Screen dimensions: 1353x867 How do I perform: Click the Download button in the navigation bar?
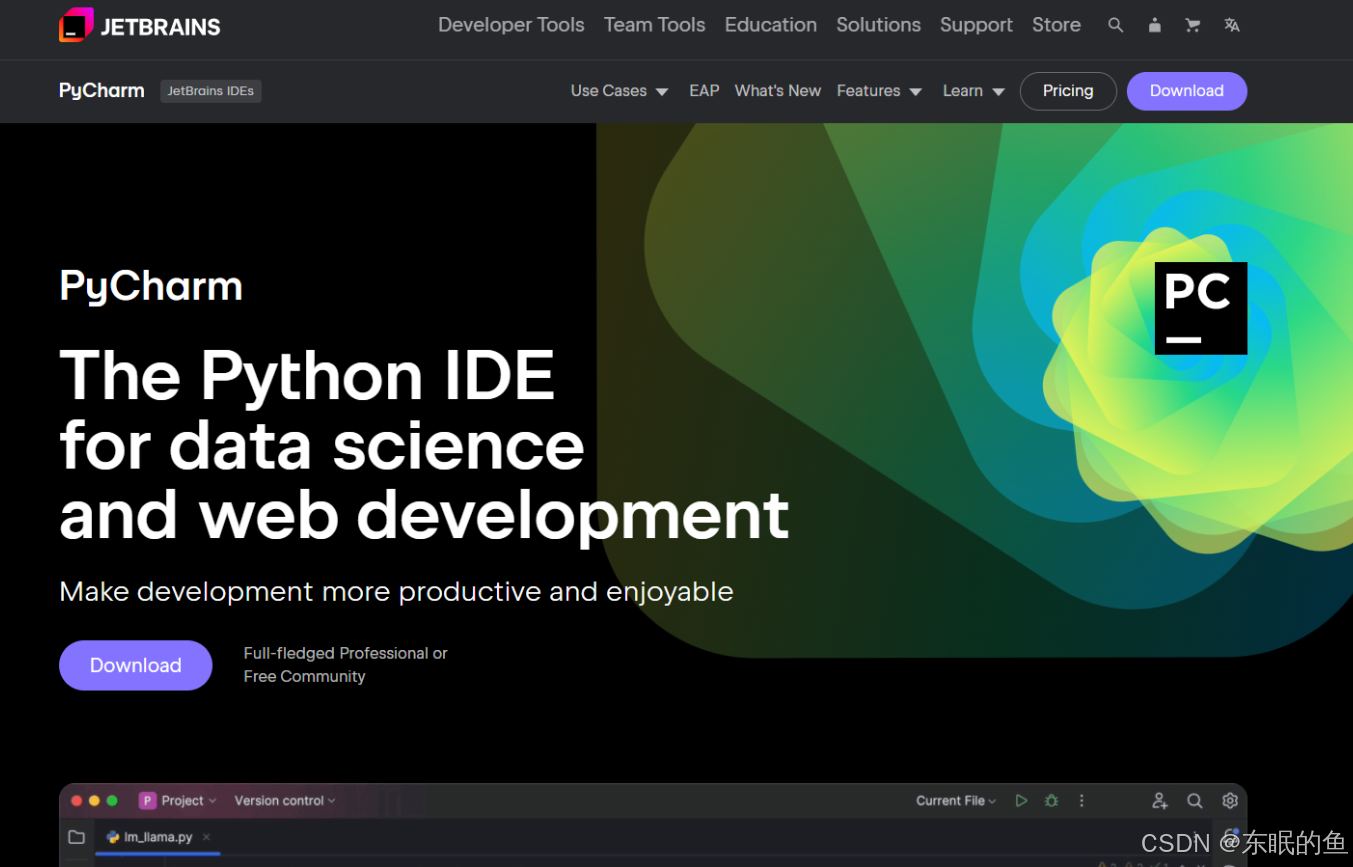(x=1187, y=91)
